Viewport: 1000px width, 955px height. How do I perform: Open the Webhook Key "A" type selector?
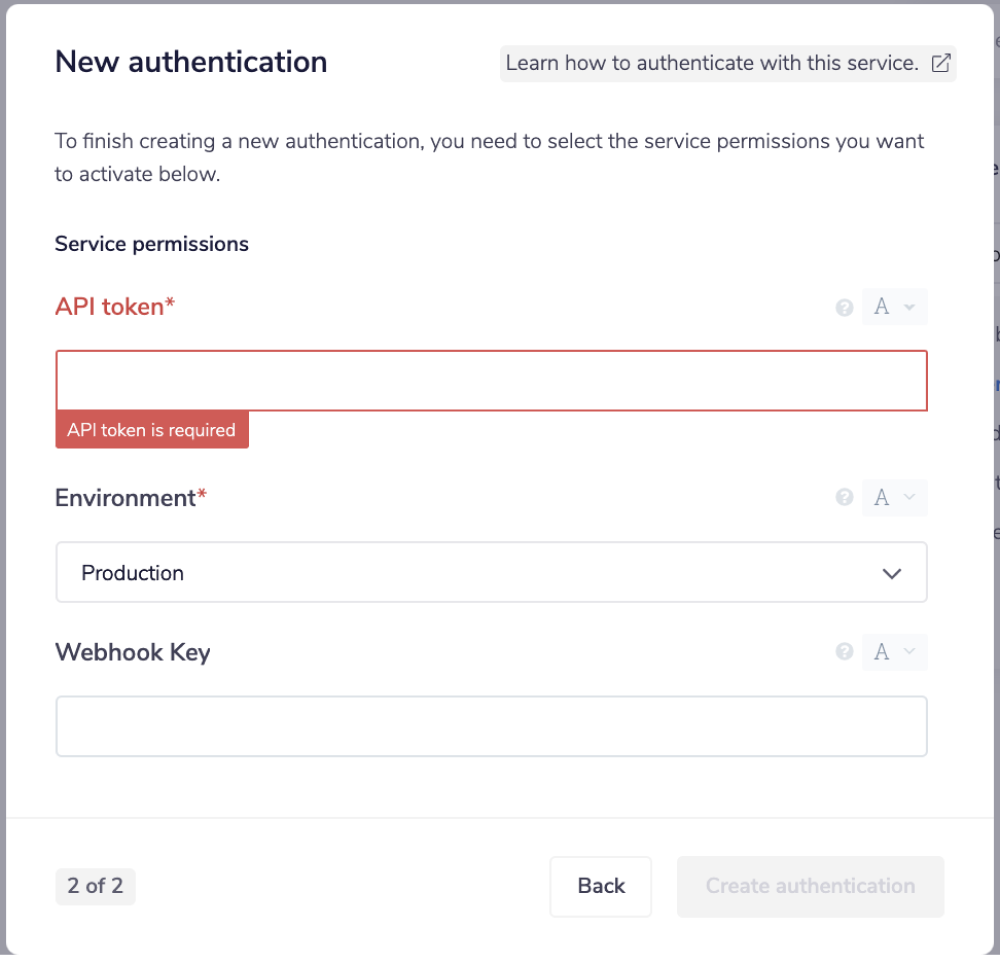[894, 652]
